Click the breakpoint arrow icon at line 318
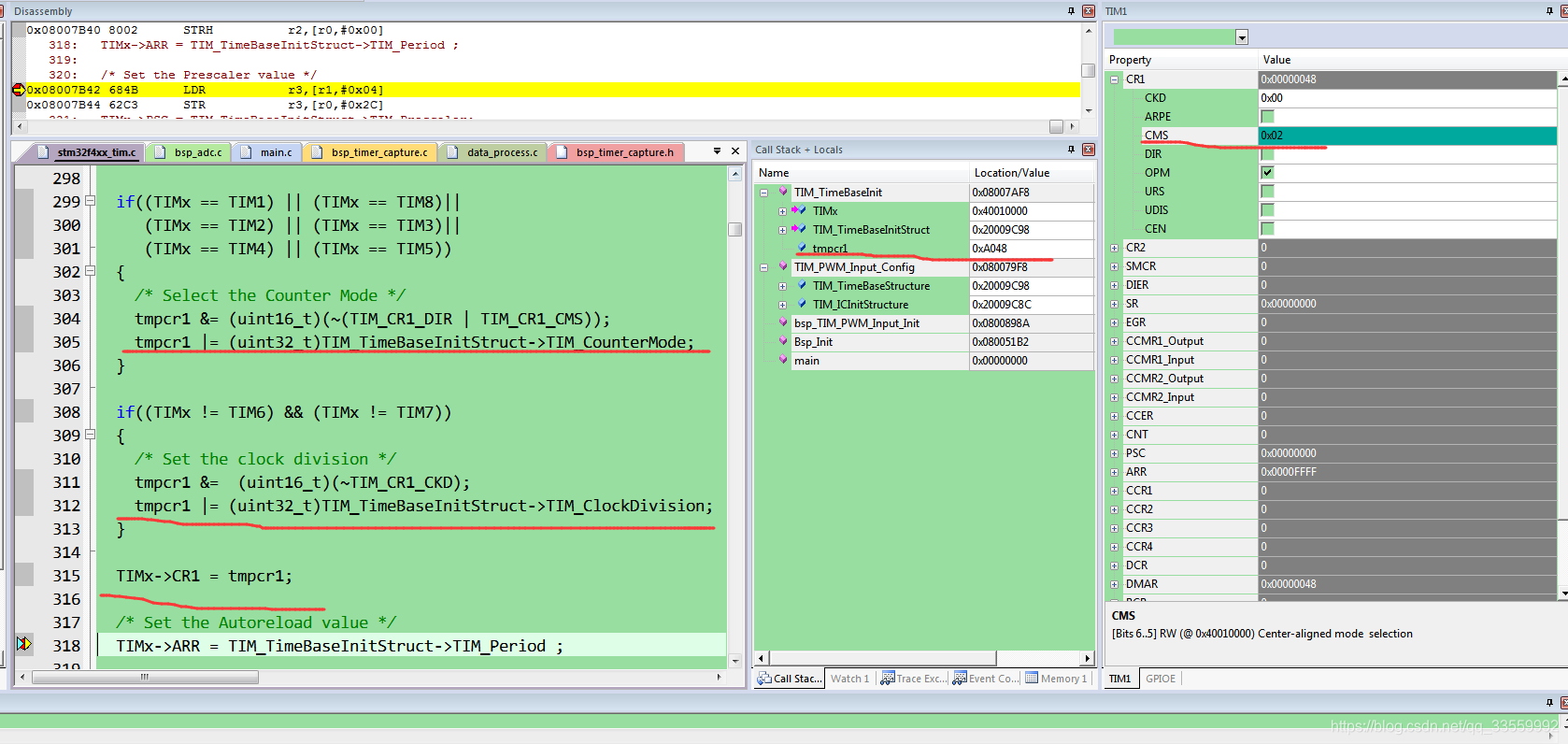 [24, 644]
